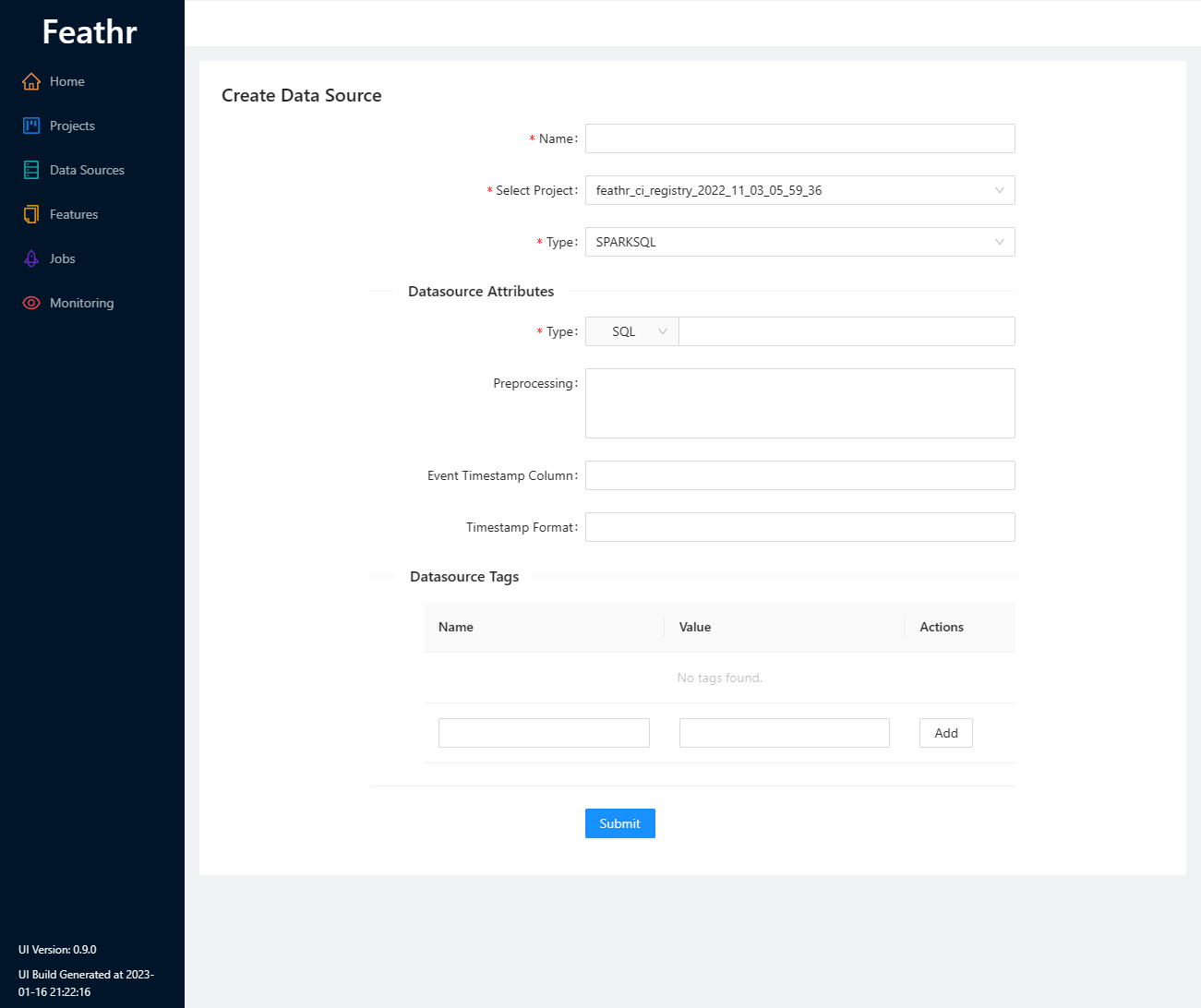Open the SQL attribute type selector
Screen dimensions: 1201x1008
pyautogui.click(x=632, y=331)
